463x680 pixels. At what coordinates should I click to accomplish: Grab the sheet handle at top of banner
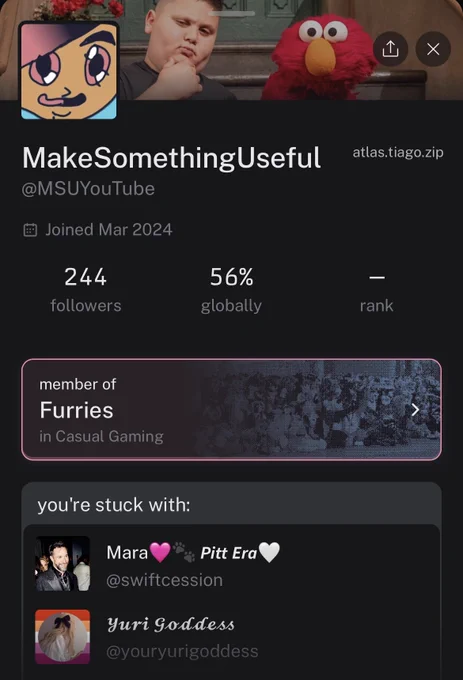(x=232, y=14)
